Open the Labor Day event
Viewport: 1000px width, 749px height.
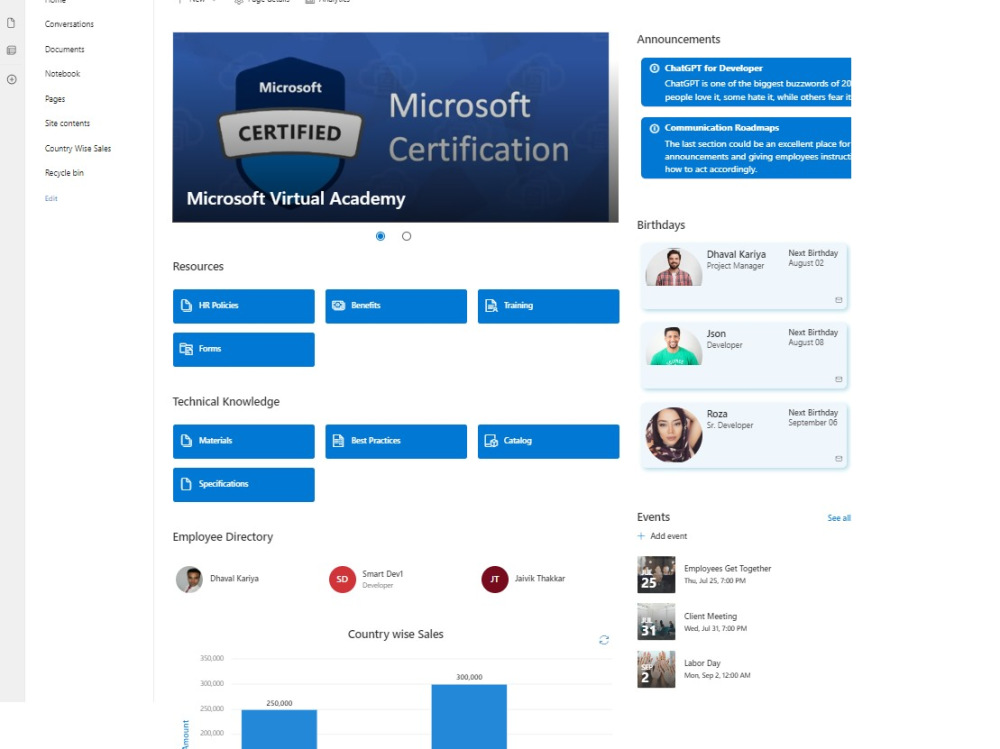[x=702, y=664]
